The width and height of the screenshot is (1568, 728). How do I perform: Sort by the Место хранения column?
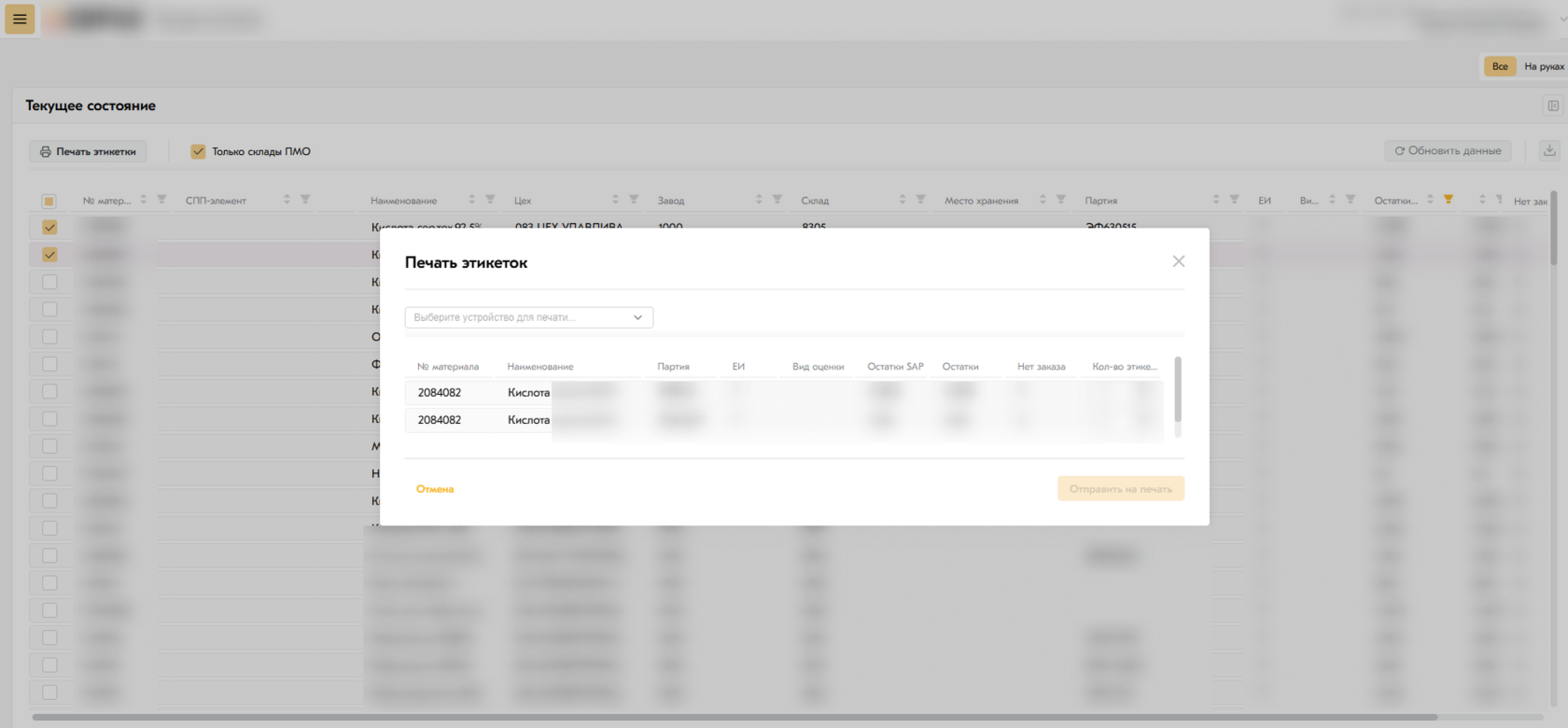(x=1043, y=200)
